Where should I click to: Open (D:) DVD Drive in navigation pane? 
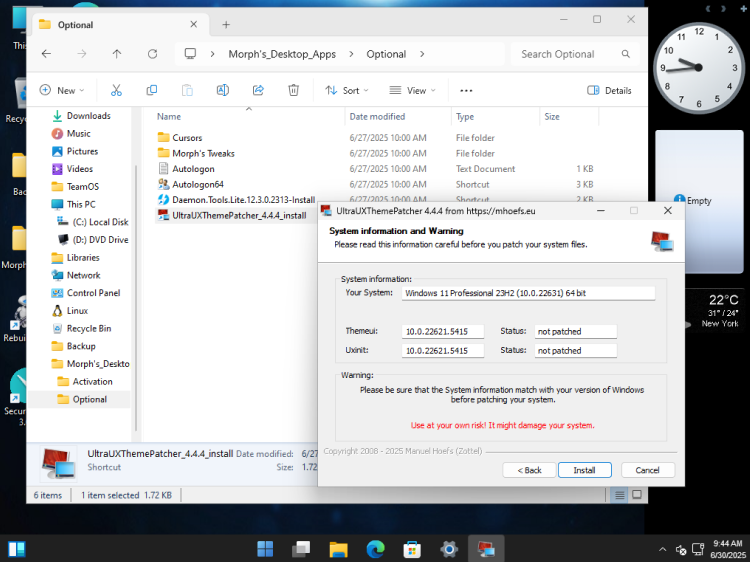100,240
